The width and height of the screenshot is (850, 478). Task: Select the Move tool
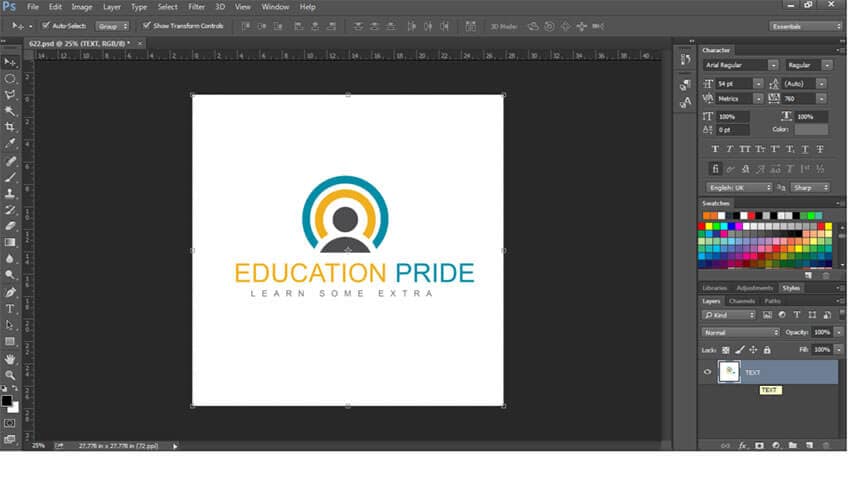[x=10, y=62]
